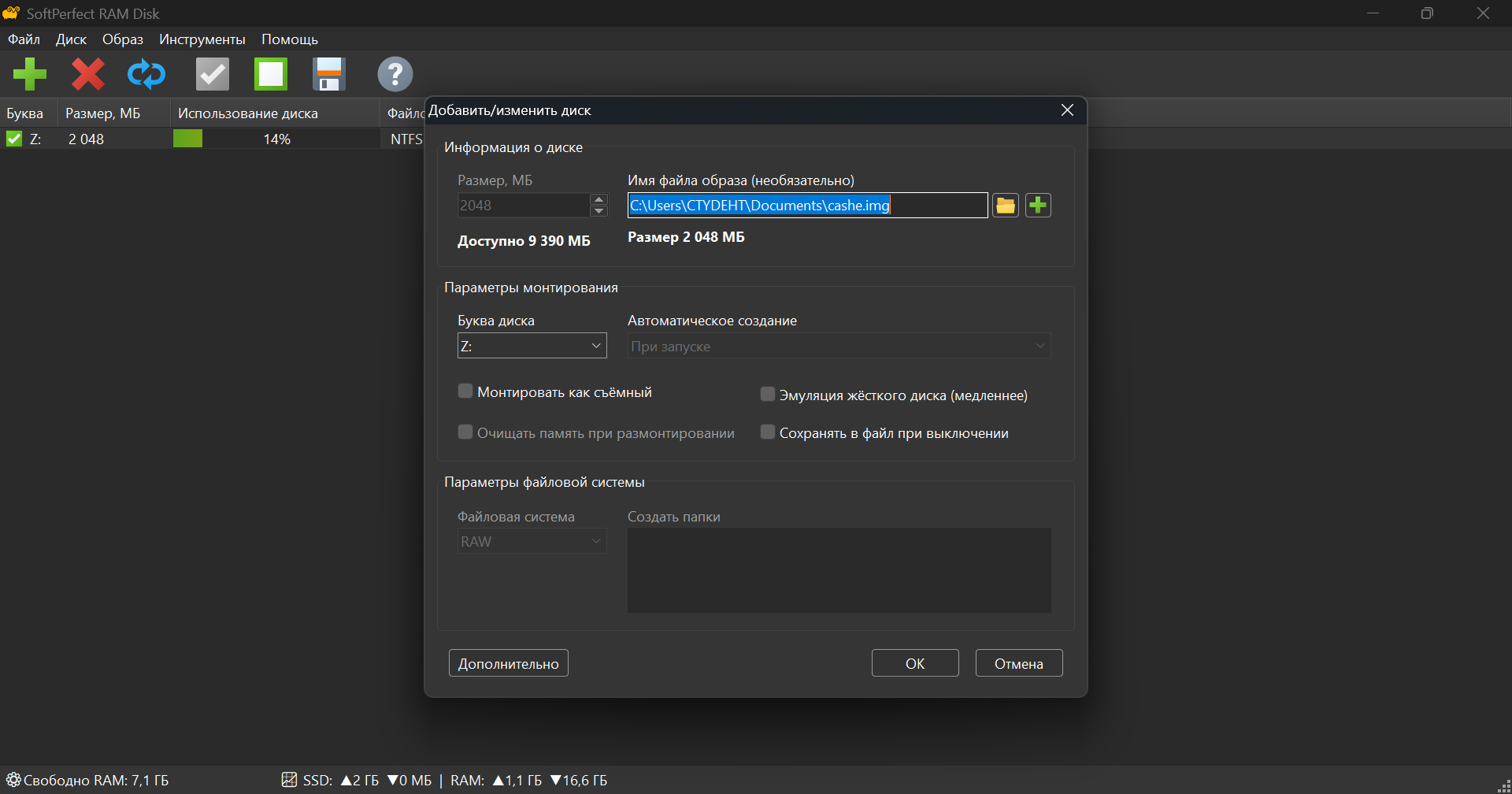This screenshot has height=794, width=1512.
Task: Close the Добавить/изменить диск dialog
Action: [x=1067, y=110]
